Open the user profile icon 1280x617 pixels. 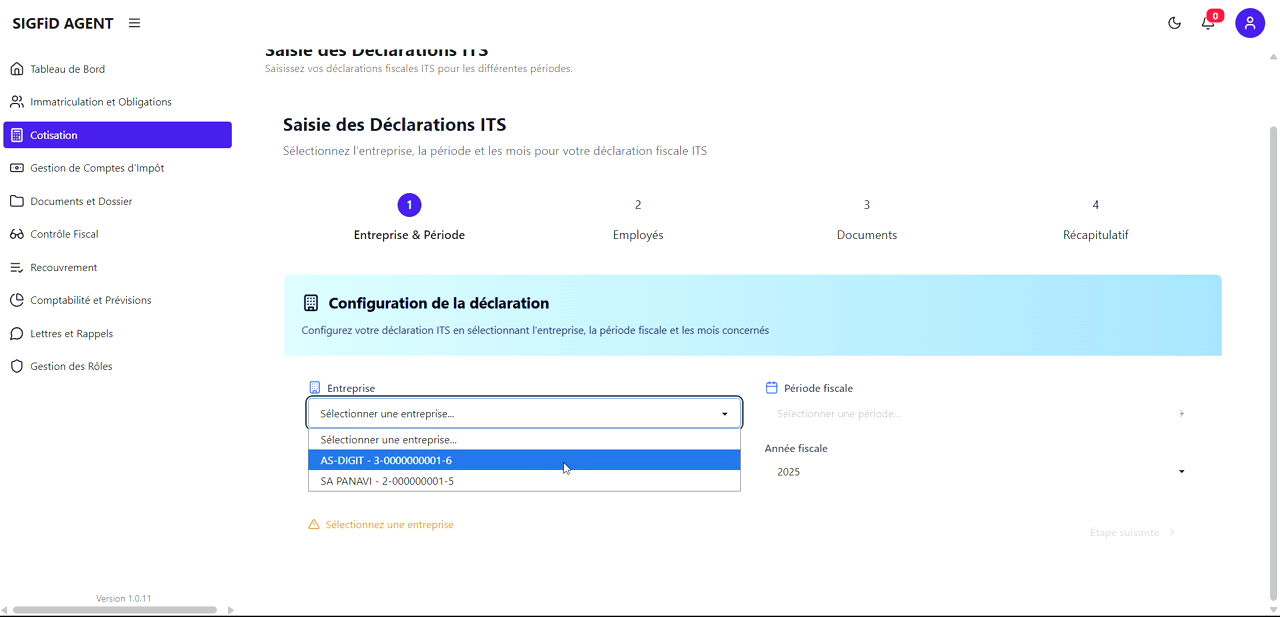pyautogui.click(x=1250, y=22)
